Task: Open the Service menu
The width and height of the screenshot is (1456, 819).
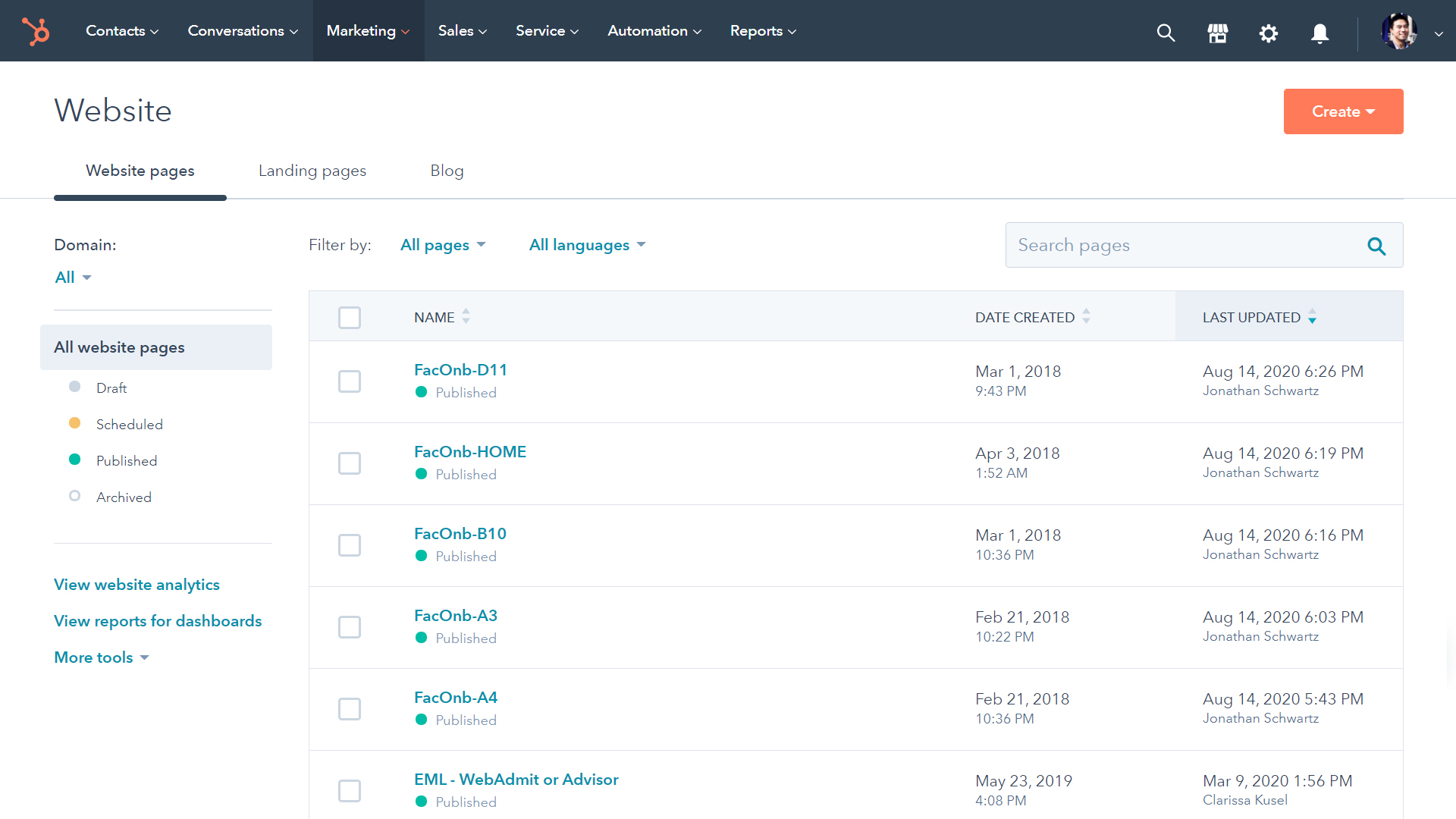Action: click(x=547, y=31)
